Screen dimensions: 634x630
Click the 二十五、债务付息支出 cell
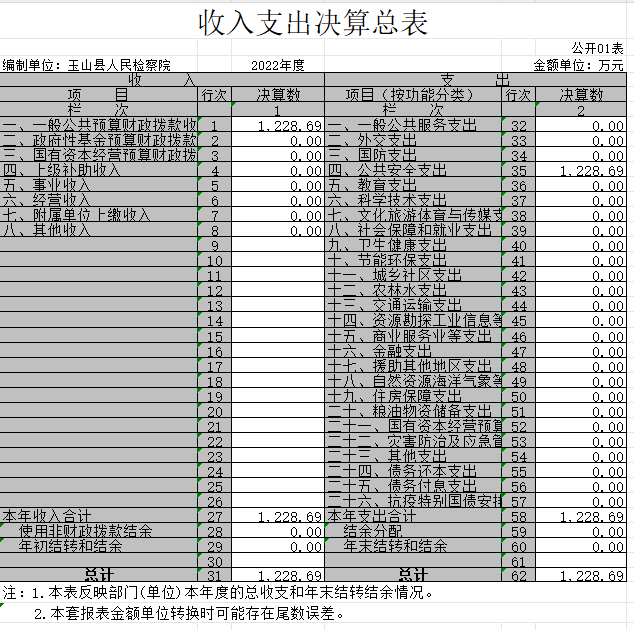(413, 485)
